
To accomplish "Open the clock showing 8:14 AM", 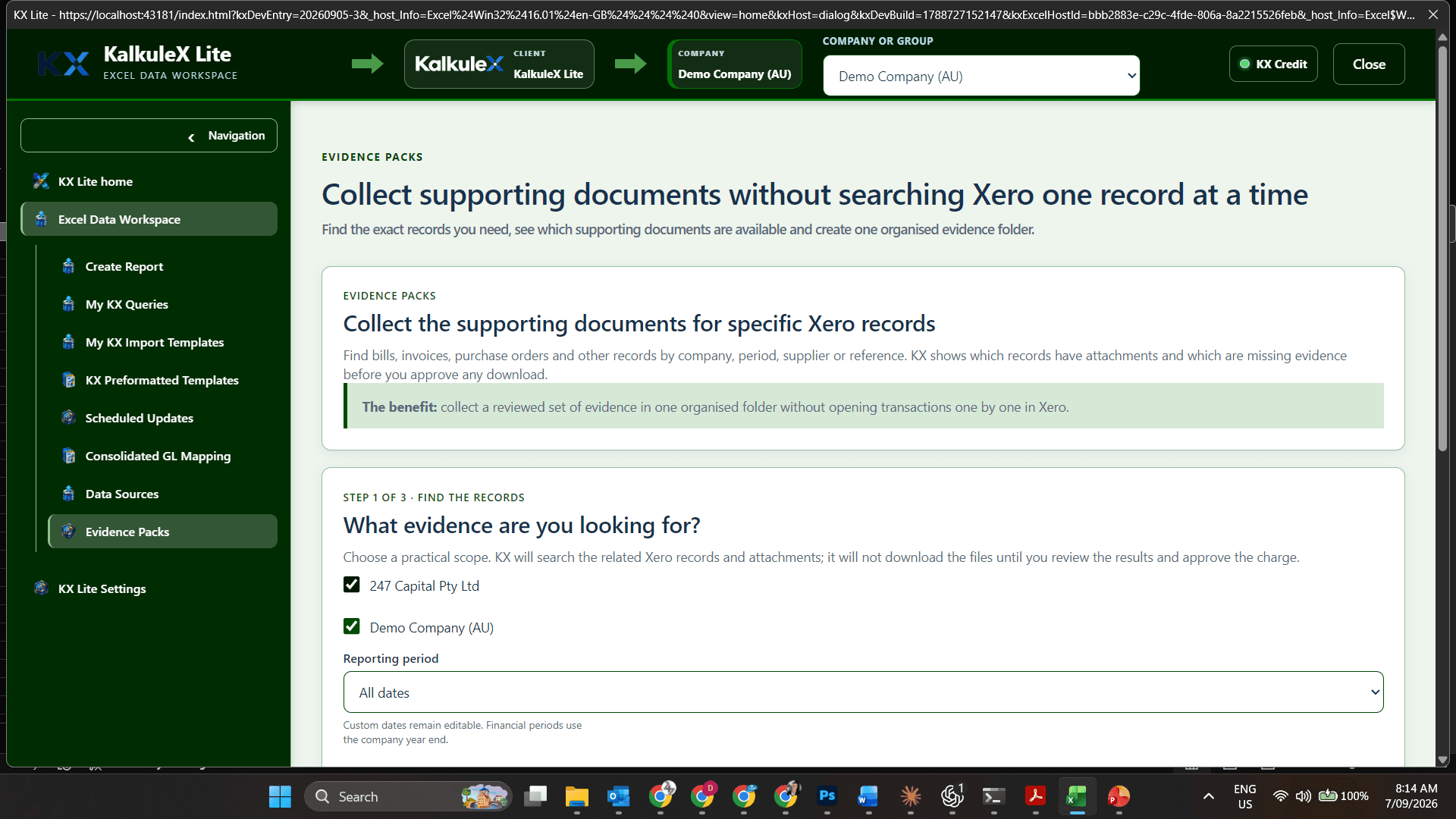I will [x=1411, y=796].
